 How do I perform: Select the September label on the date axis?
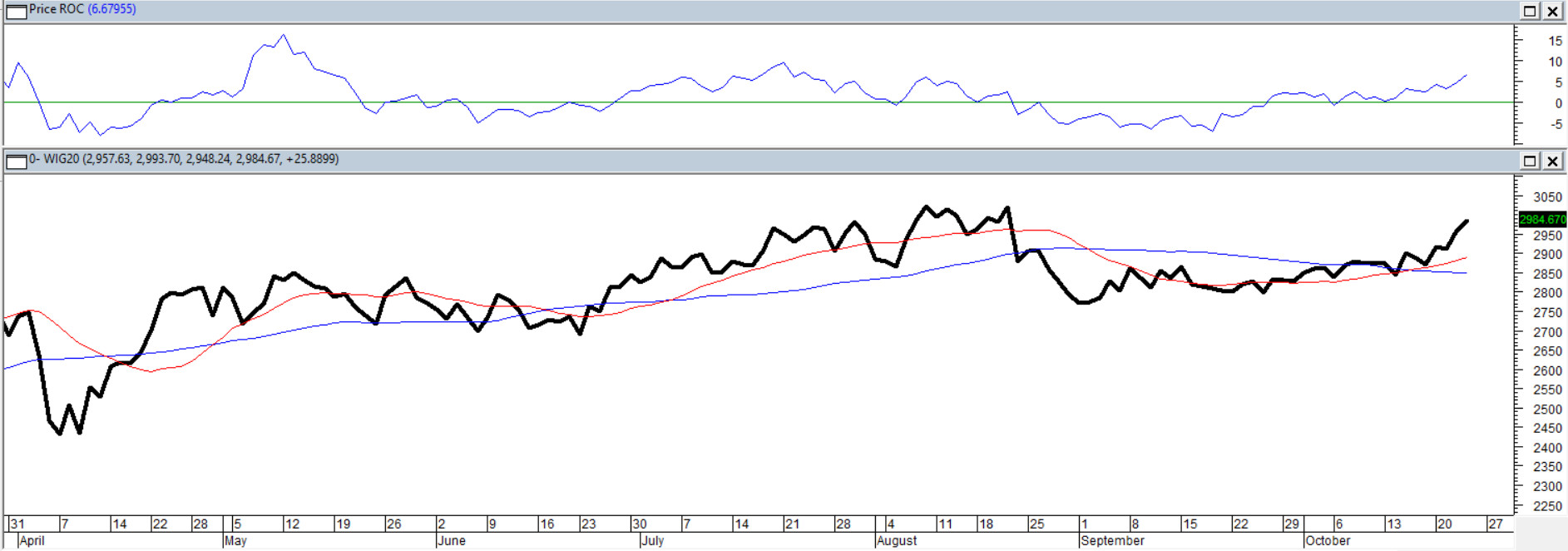(x=1112, y=541)
